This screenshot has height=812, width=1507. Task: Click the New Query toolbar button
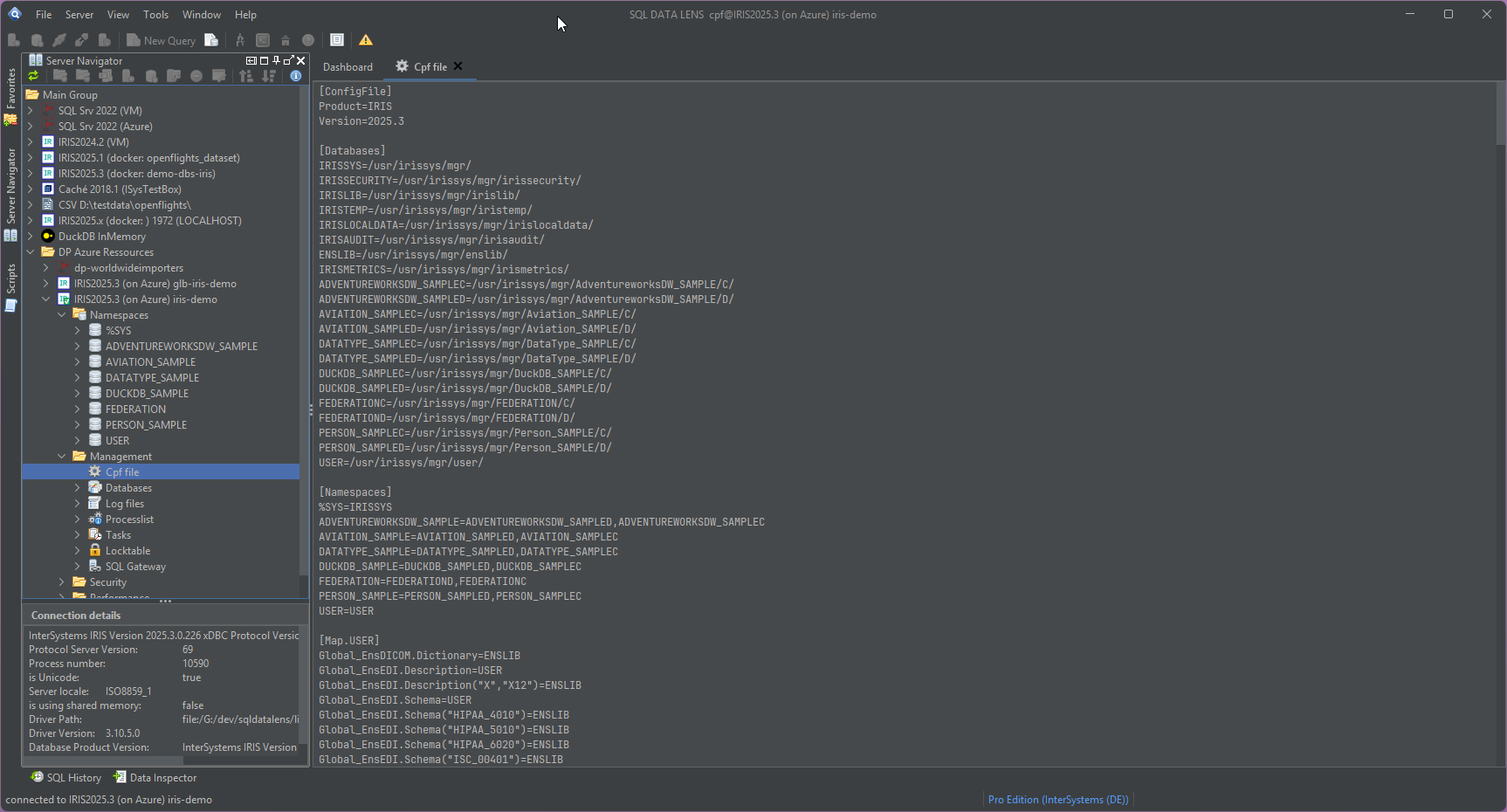tap(162, 40)
